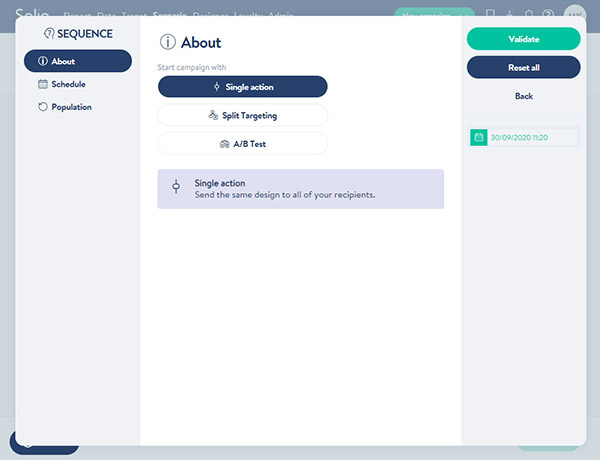Open the Population section
600x460 pixels.
78,107
